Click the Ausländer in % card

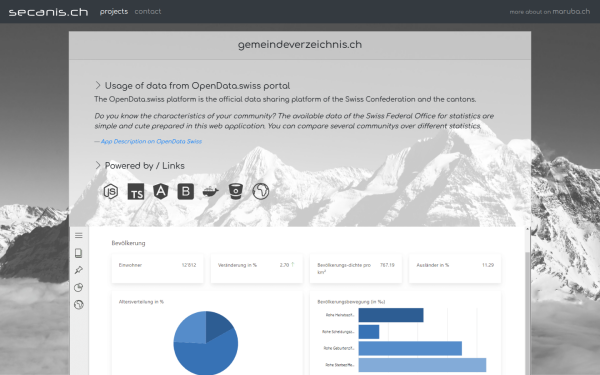point(455,269)
